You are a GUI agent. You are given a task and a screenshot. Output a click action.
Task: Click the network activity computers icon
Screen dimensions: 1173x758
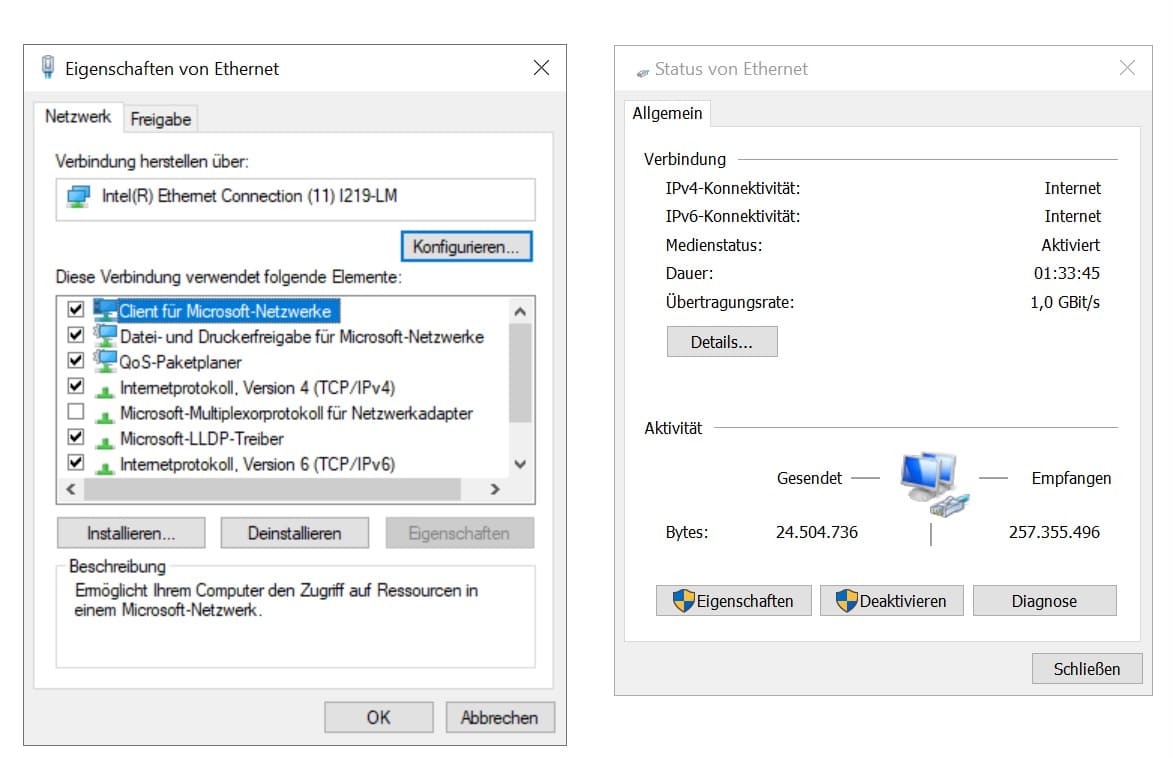pos(929,482)
